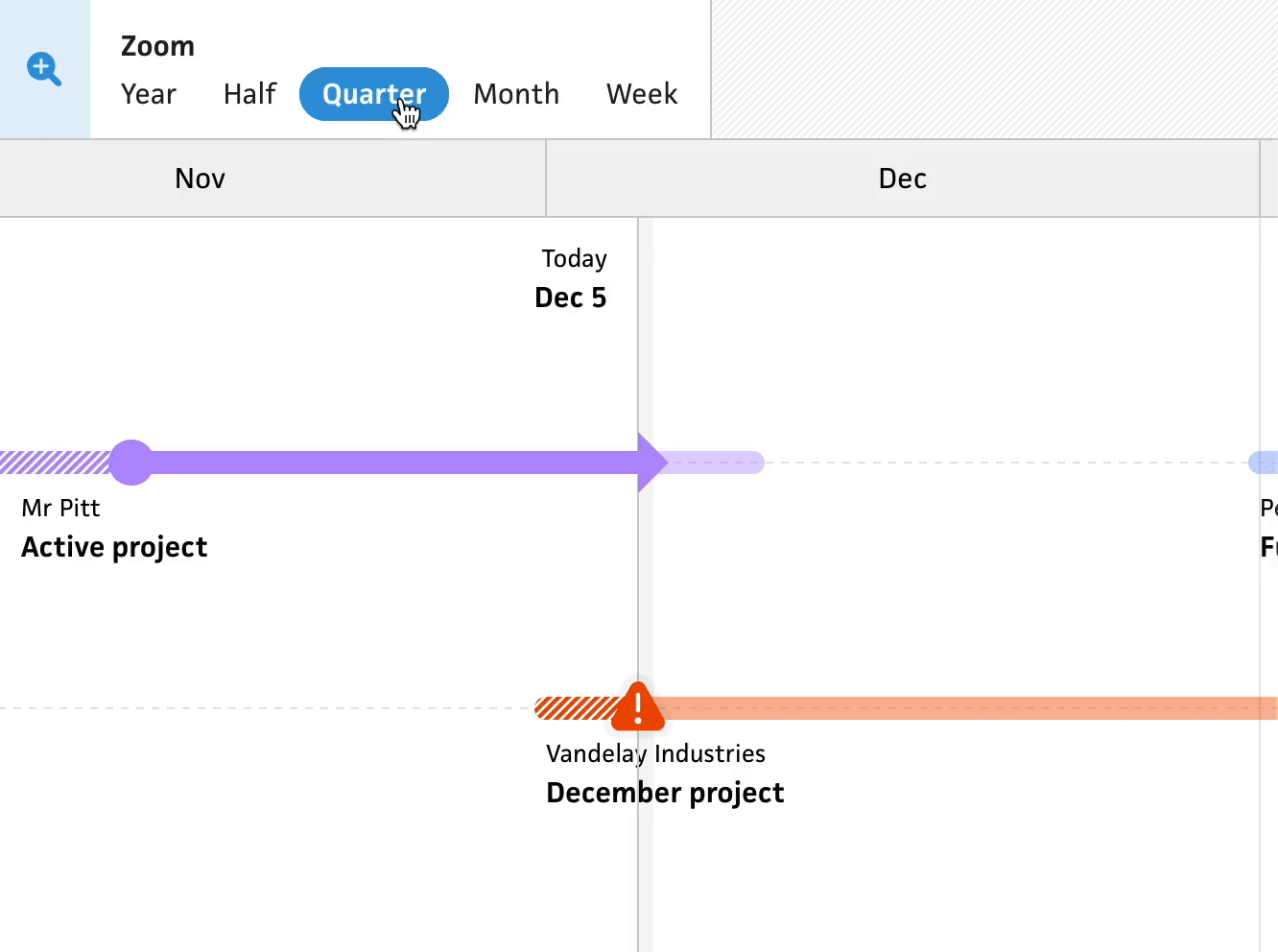Click the red warning triangle icon
1278x952 pixels.
click(638, 708)
